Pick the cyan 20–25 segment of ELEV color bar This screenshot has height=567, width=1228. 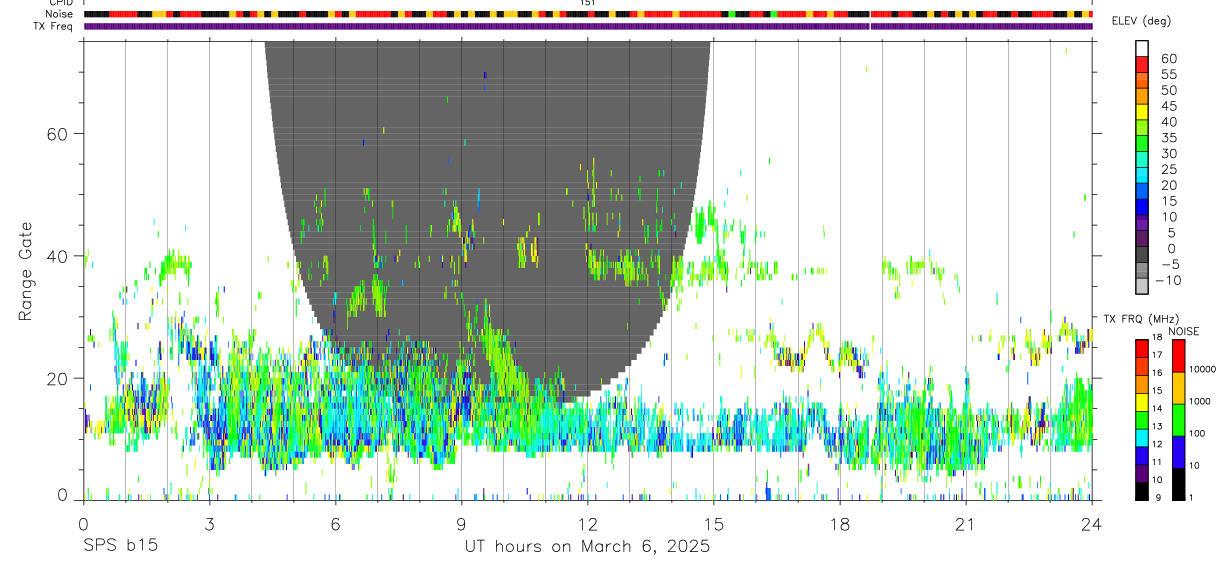point(1142,177)
